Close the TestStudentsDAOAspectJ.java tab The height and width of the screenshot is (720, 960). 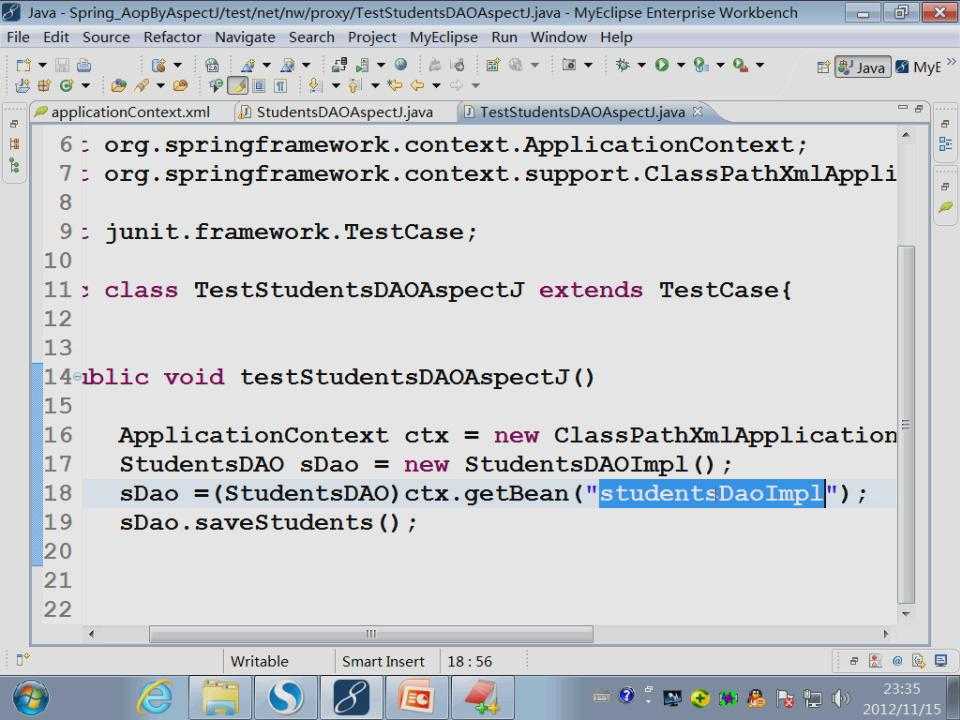[697, 111]
